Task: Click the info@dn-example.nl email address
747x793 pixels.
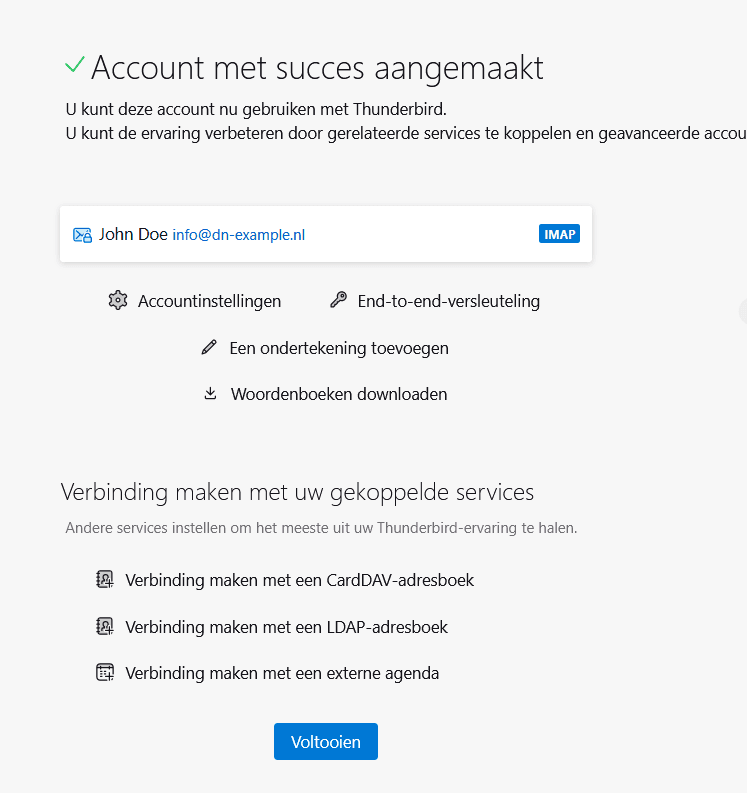Action: pyautogui.click(x=238, y=235)
